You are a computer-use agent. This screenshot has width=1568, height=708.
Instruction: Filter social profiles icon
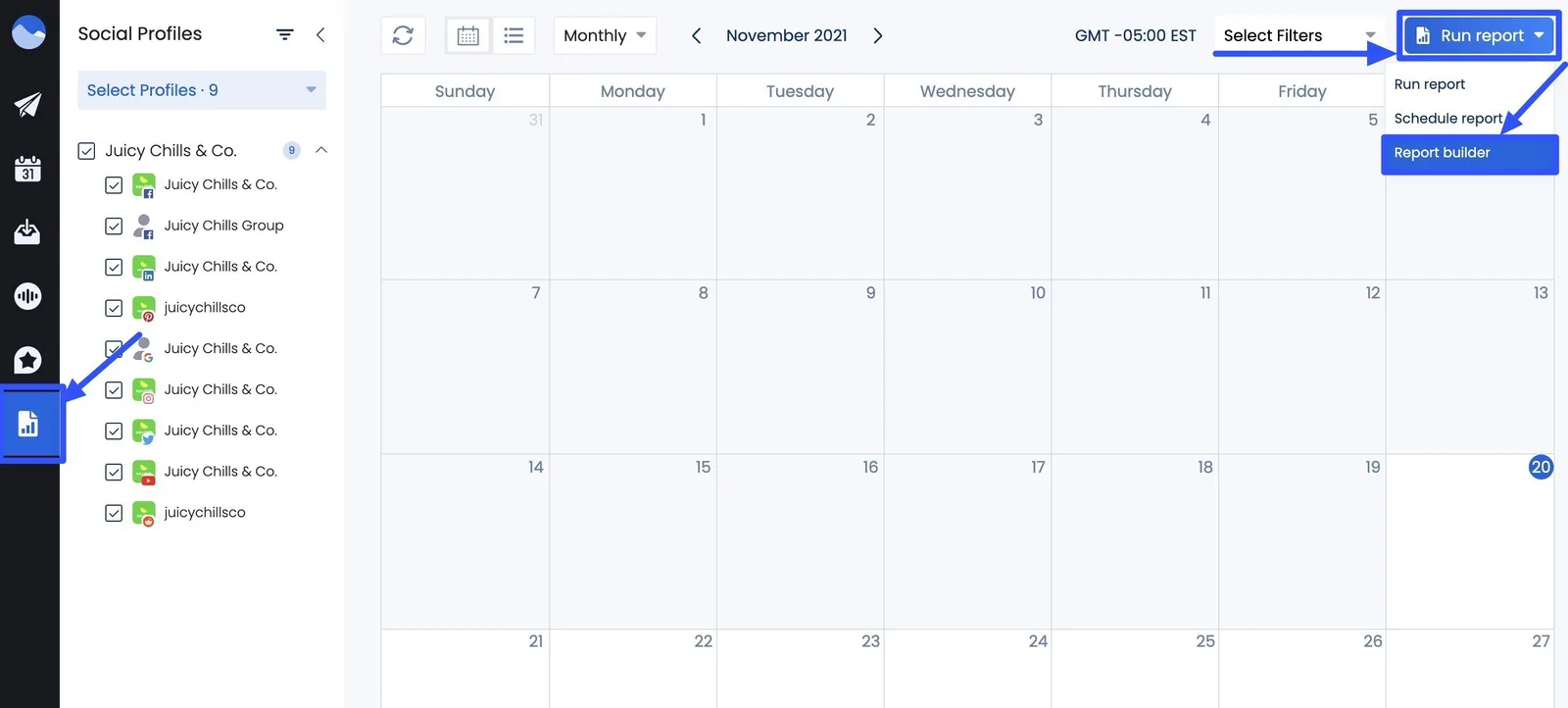coord(285,34)
